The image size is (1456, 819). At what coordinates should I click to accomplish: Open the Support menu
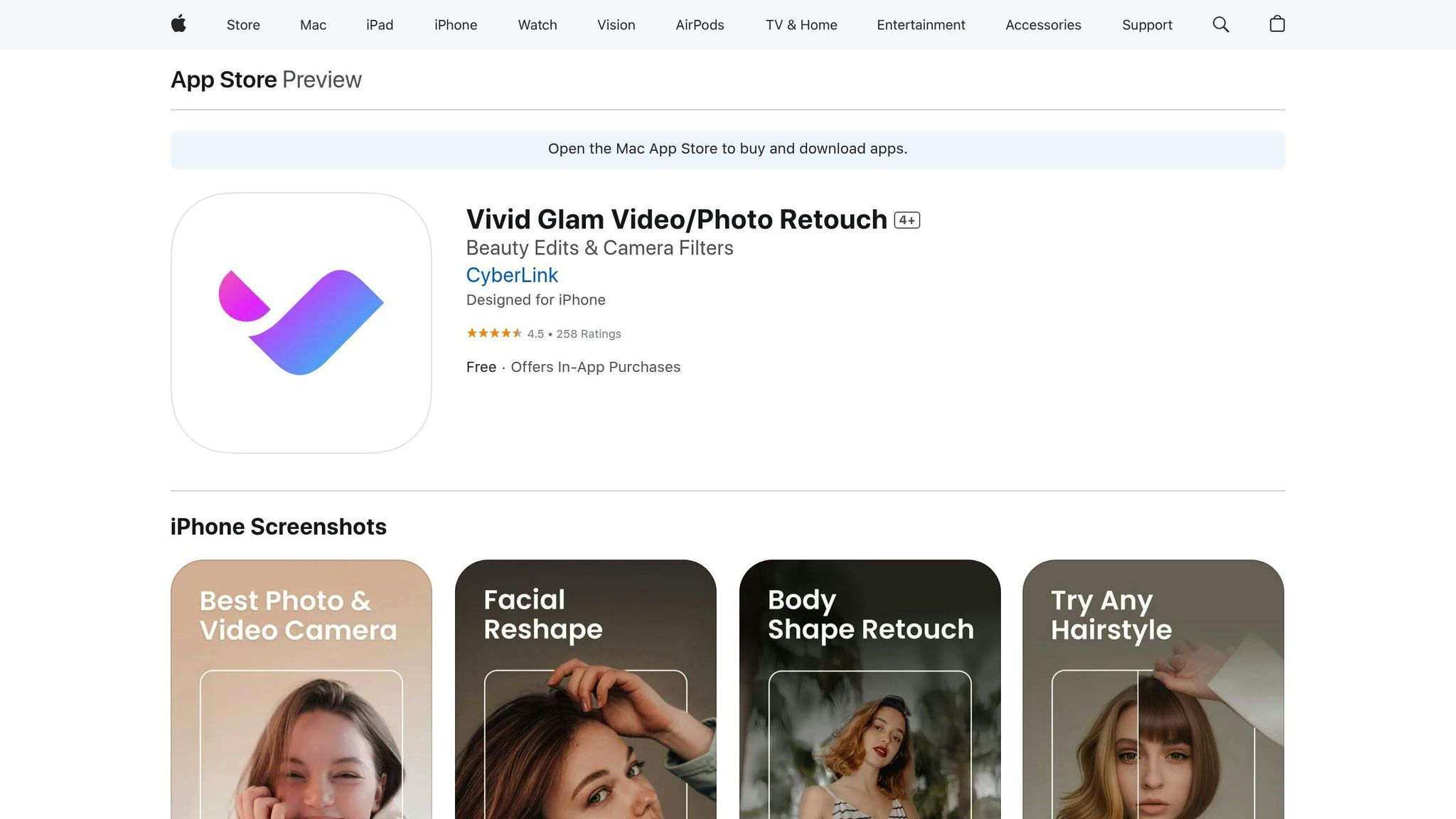point(1147,25)
